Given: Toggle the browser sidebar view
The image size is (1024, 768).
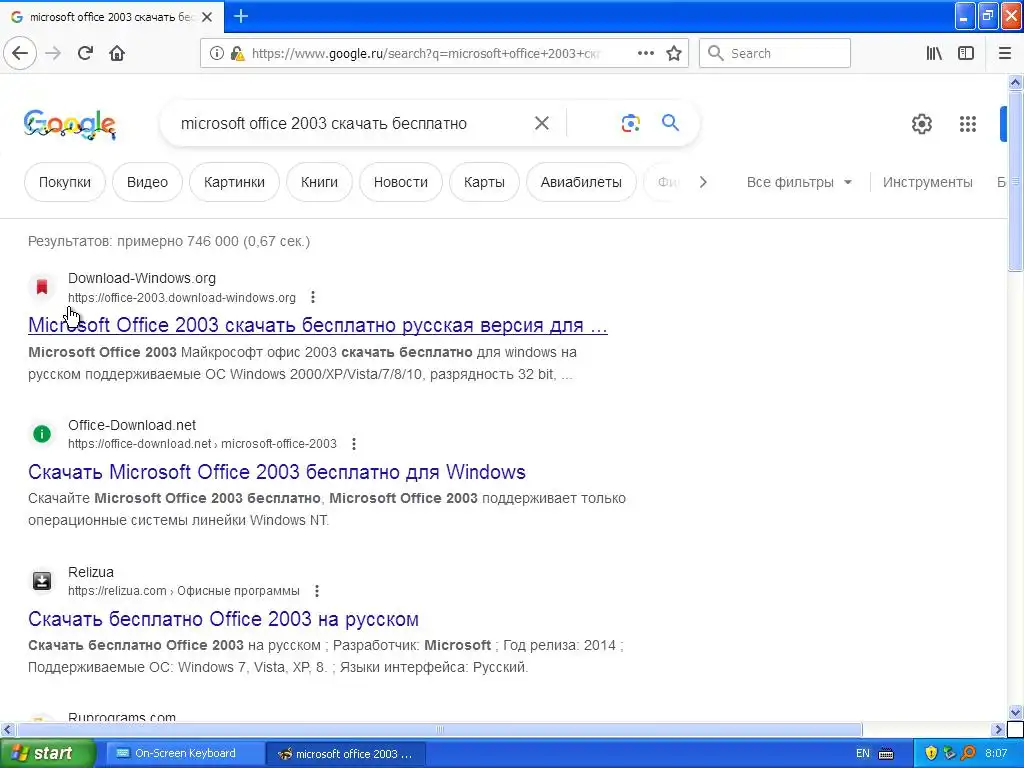Looking at the screenshot, I should pyautogui.click(x=966, y=53).
